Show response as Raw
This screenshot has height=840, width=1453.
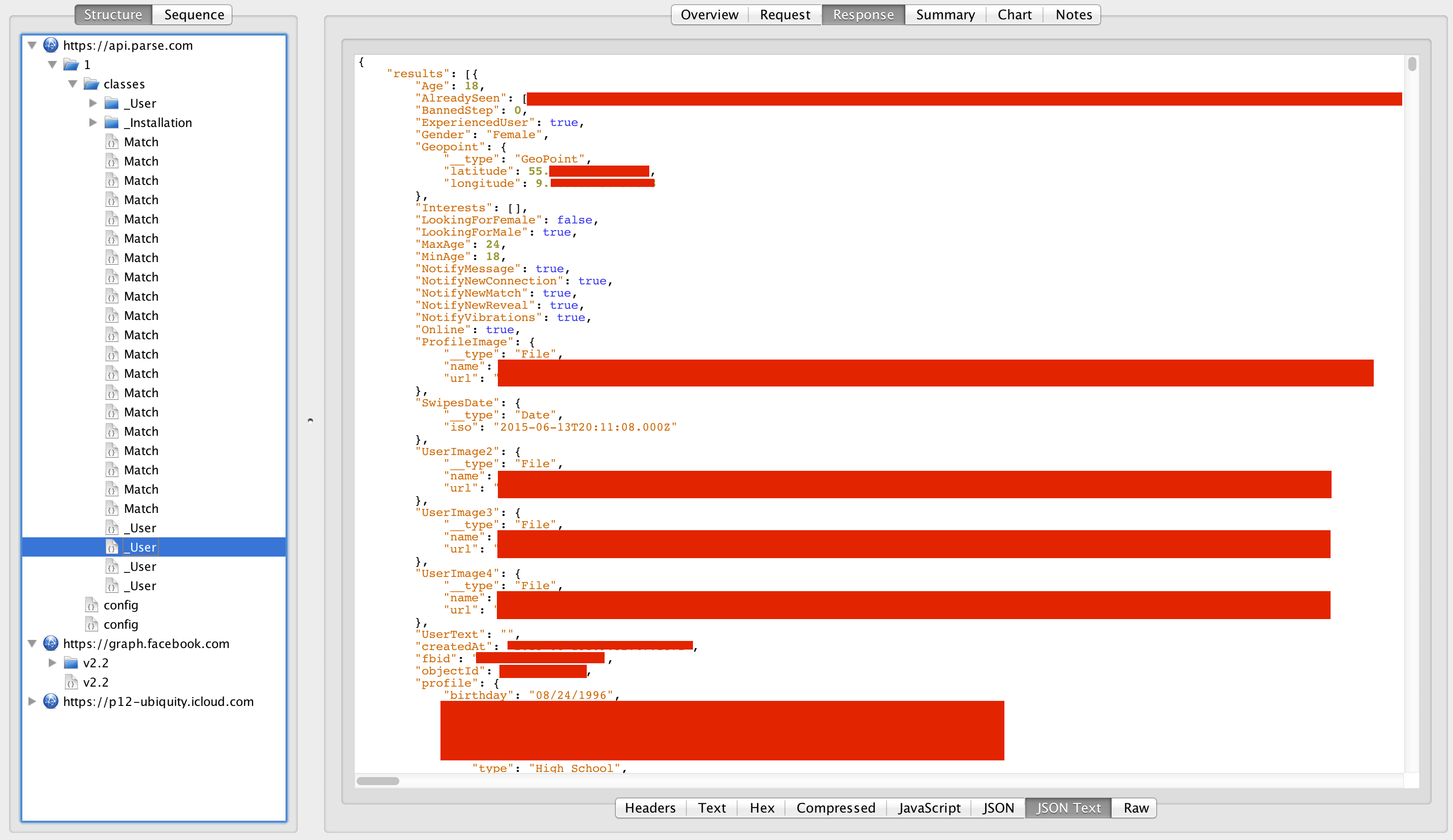tap(1135, 807)
